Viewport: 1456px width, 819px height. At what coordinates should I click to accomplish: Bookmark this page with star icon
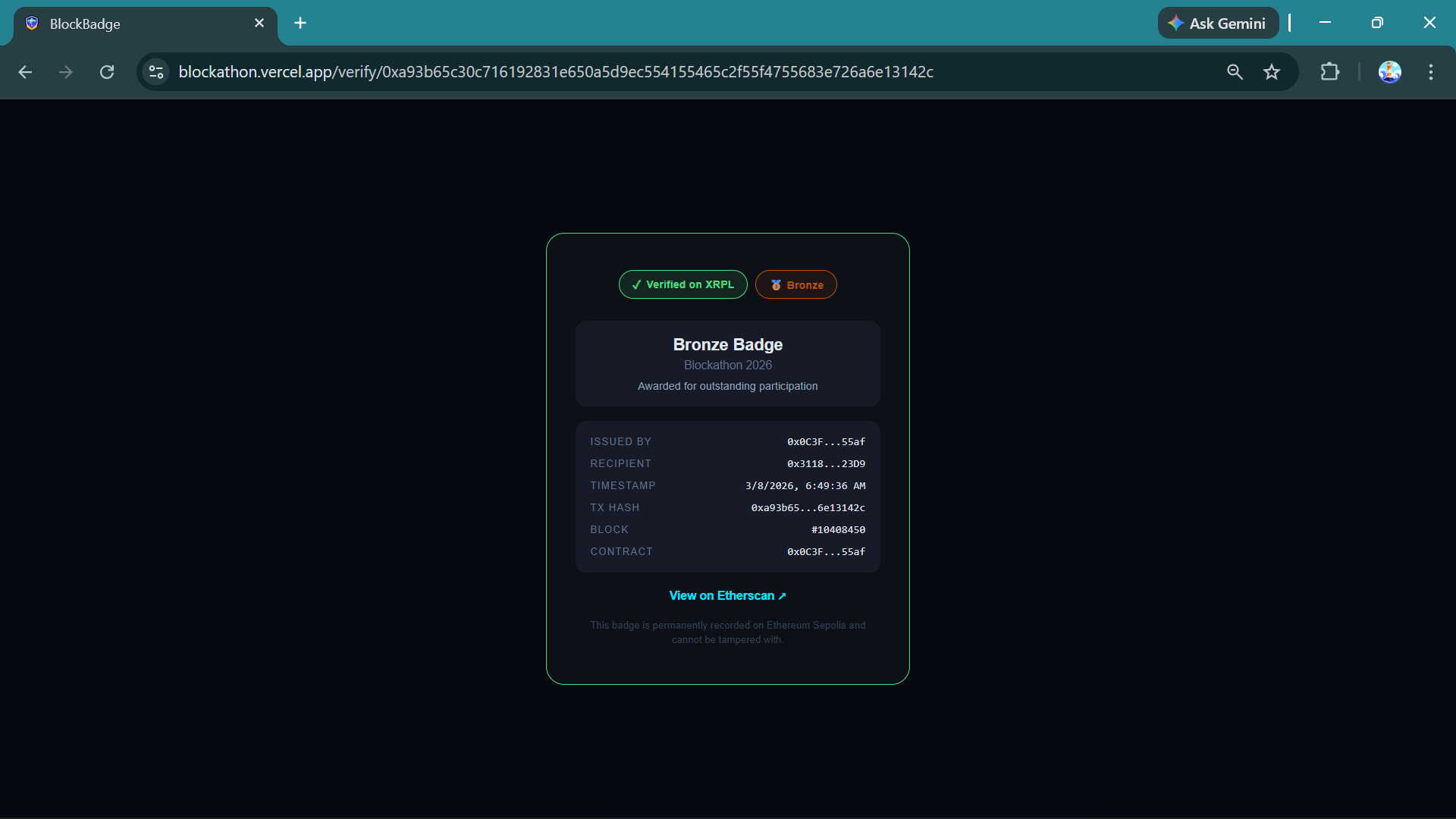[x=1272, y=72]
